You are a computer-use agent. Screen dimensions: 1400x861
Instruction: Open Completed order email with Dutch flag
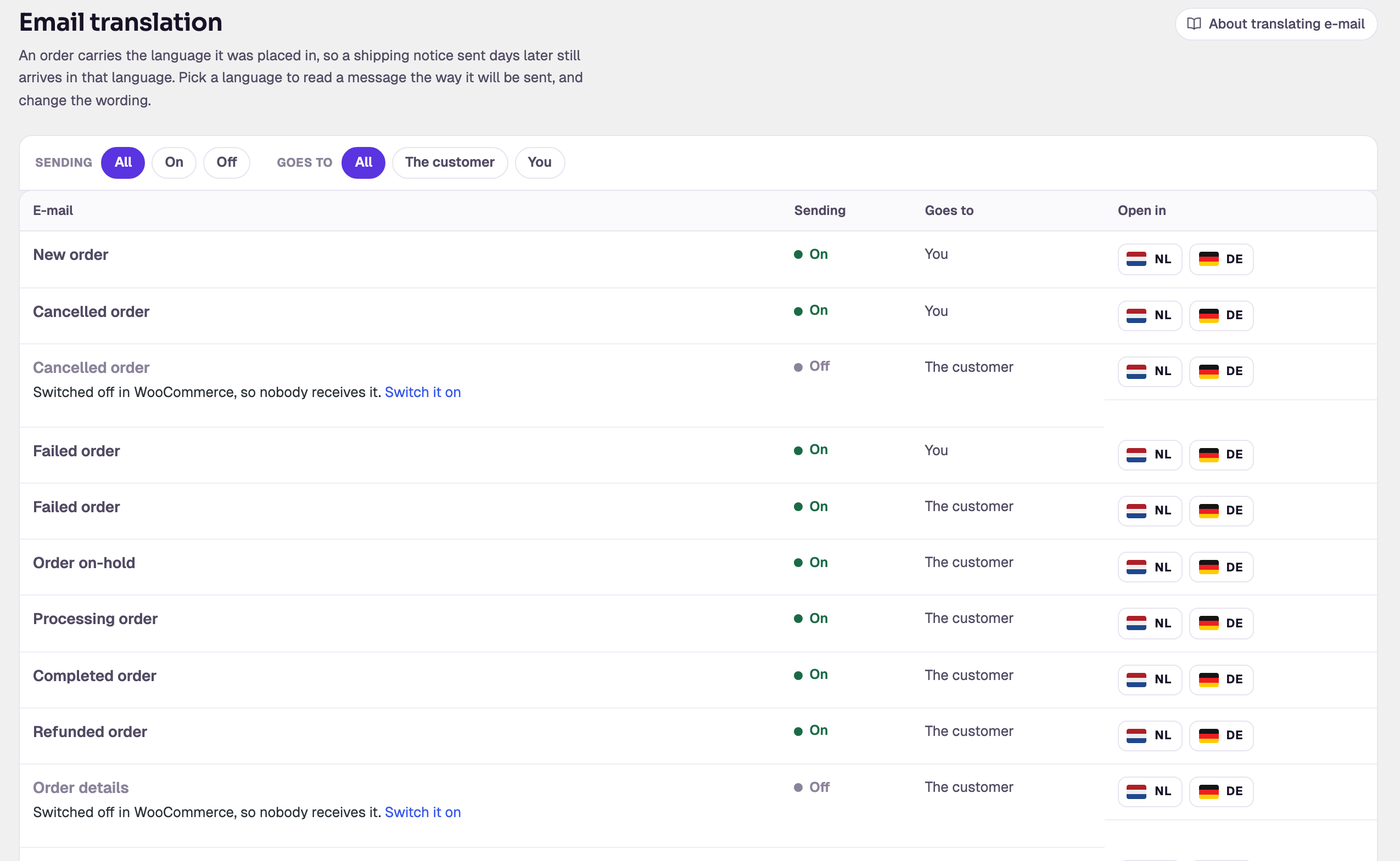(1150, 680)
